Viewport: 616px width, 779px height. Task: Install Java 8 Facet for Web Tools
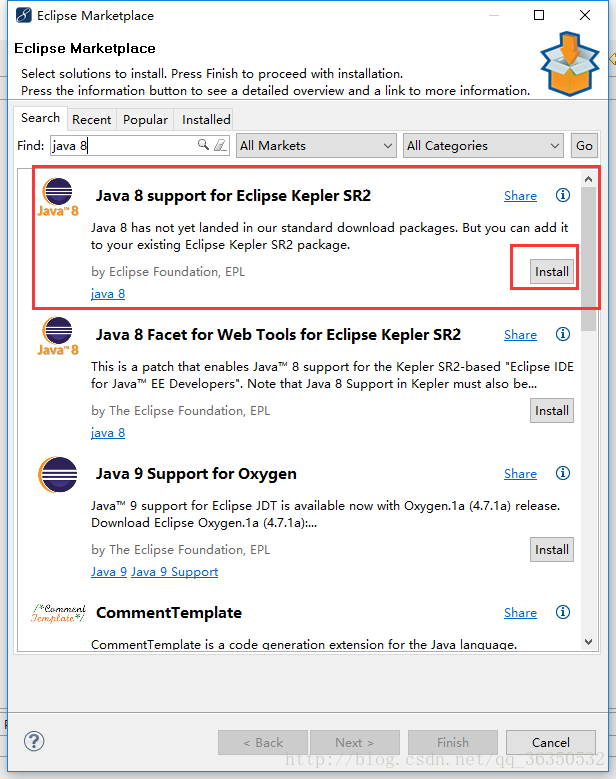[552, 411]
